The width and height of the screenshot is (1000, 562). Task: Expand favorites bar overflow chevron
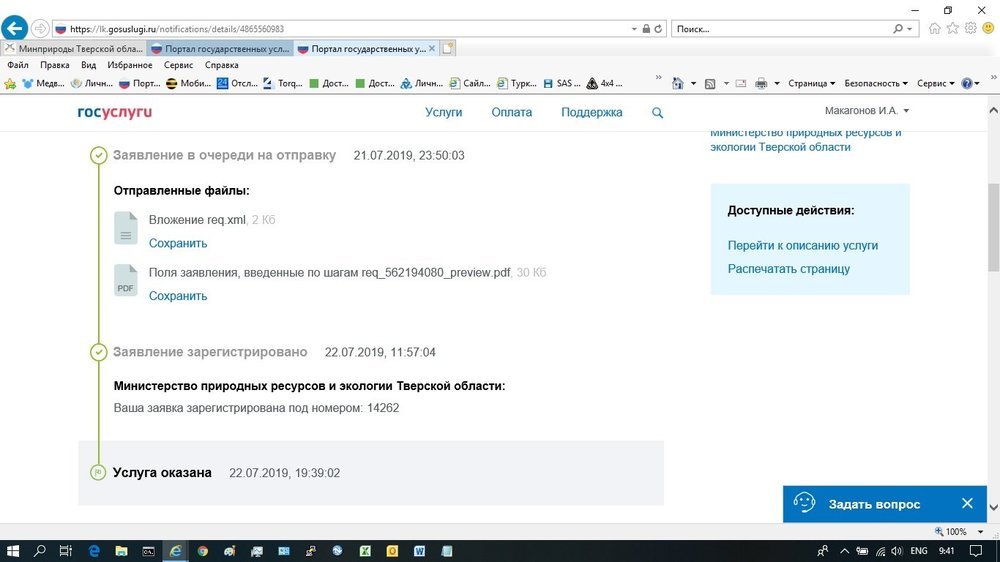pyautogui.click(x=658, y=78)
